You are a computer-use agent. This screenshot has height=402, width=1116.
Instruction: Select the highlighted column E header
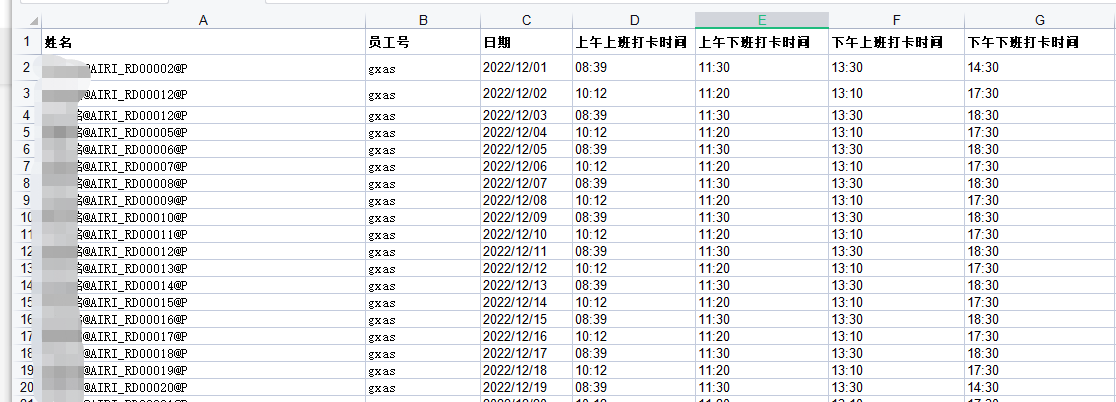point(762,21)
